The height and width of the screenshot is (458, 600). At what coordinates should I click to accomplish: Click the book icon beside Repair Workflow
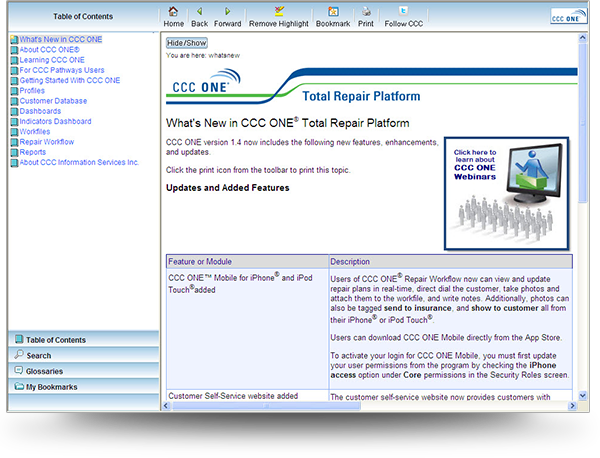click(14, 142)
